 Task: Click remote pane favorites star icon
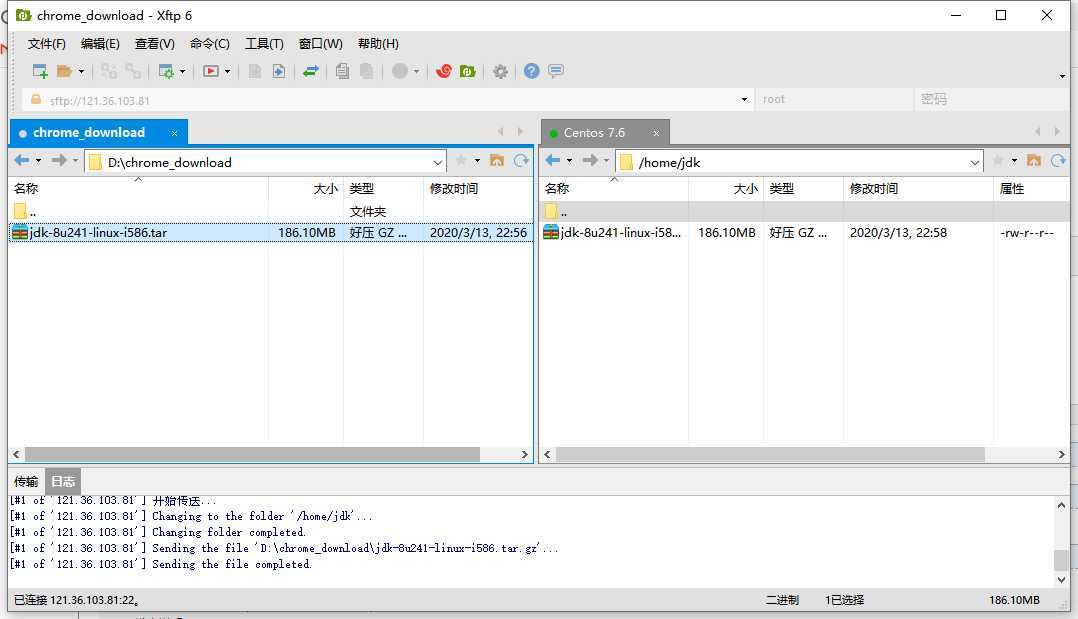pos(998,160)
